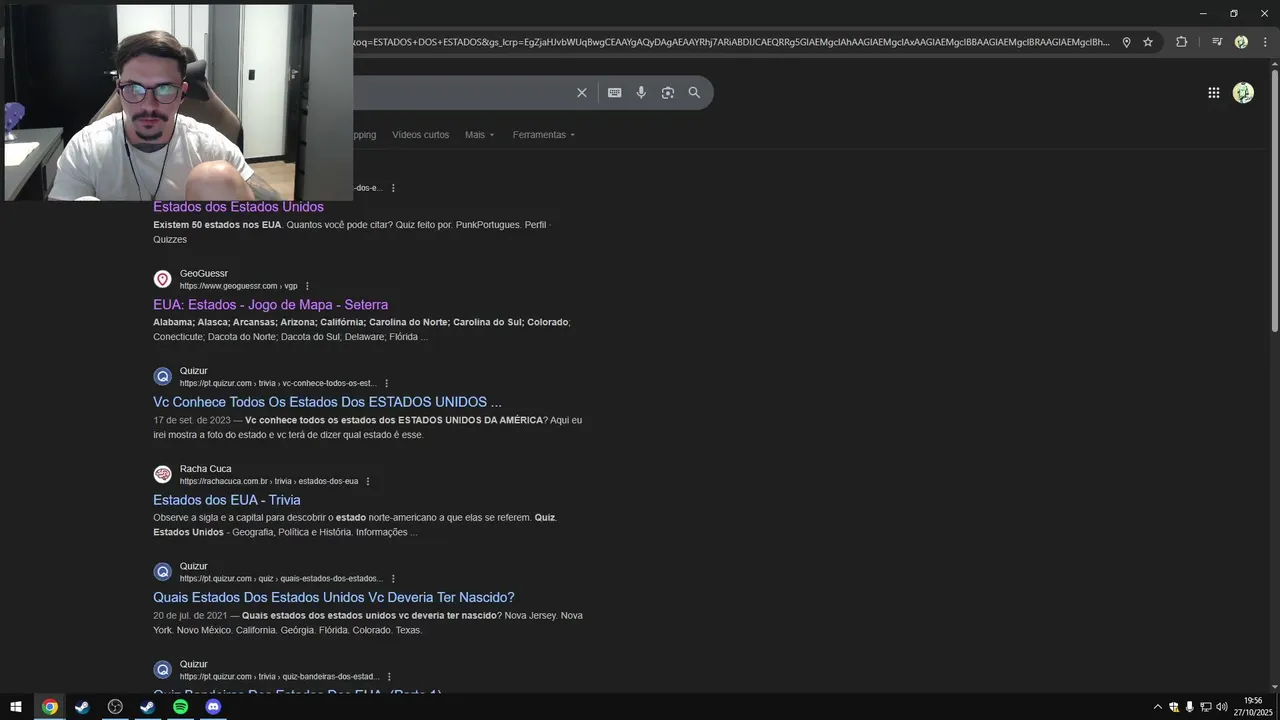Viewport: 1280px width, 720px height.
Task: Click the geoguessr.com › vgp URL text
Action: click(x=238, y=286)
